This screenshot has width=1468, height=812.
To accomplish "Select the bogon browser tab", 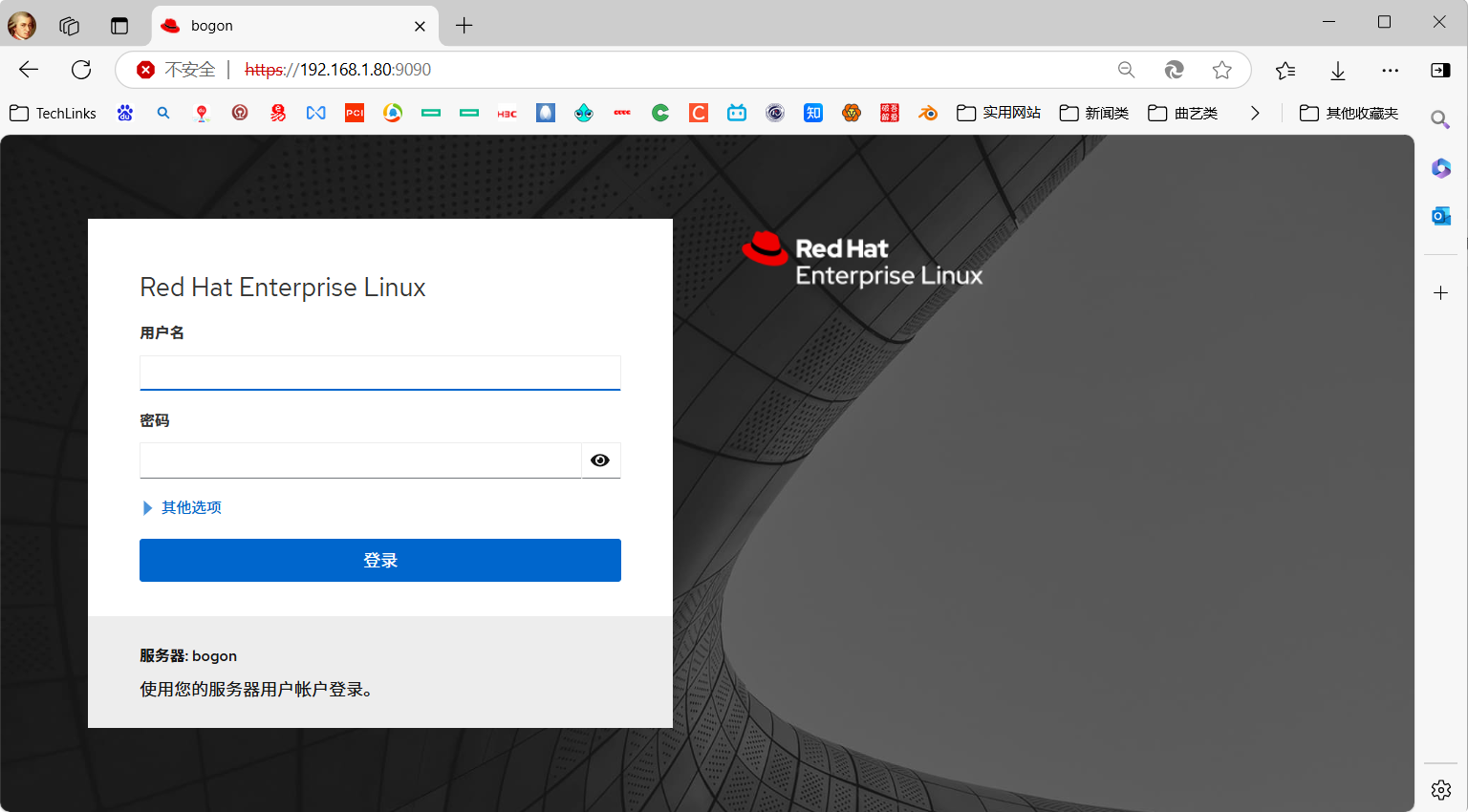I will 295,26.
